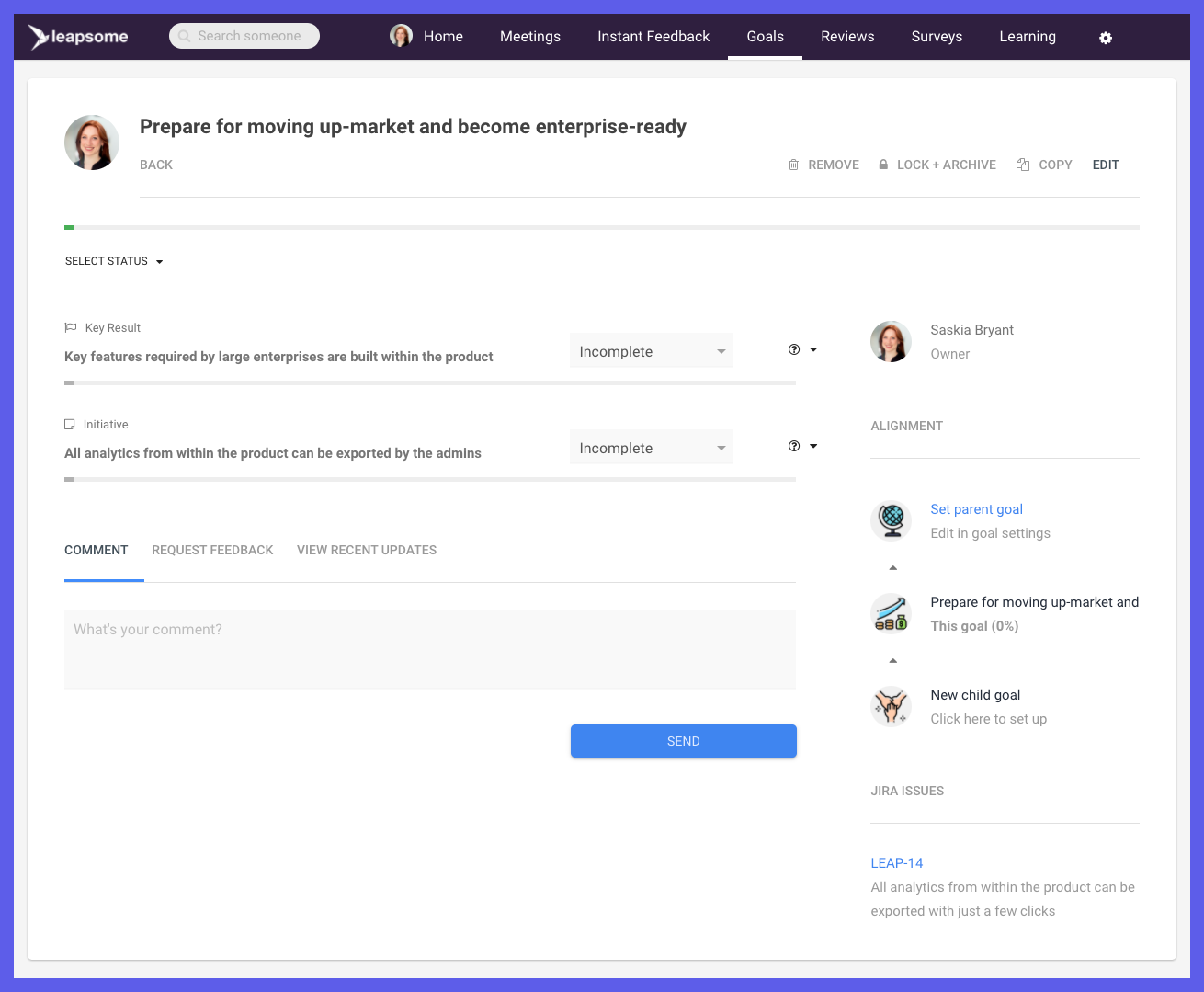Click the up arrow below Set parent goal
The image size is (1204, 992).
[x=892, y=567]
